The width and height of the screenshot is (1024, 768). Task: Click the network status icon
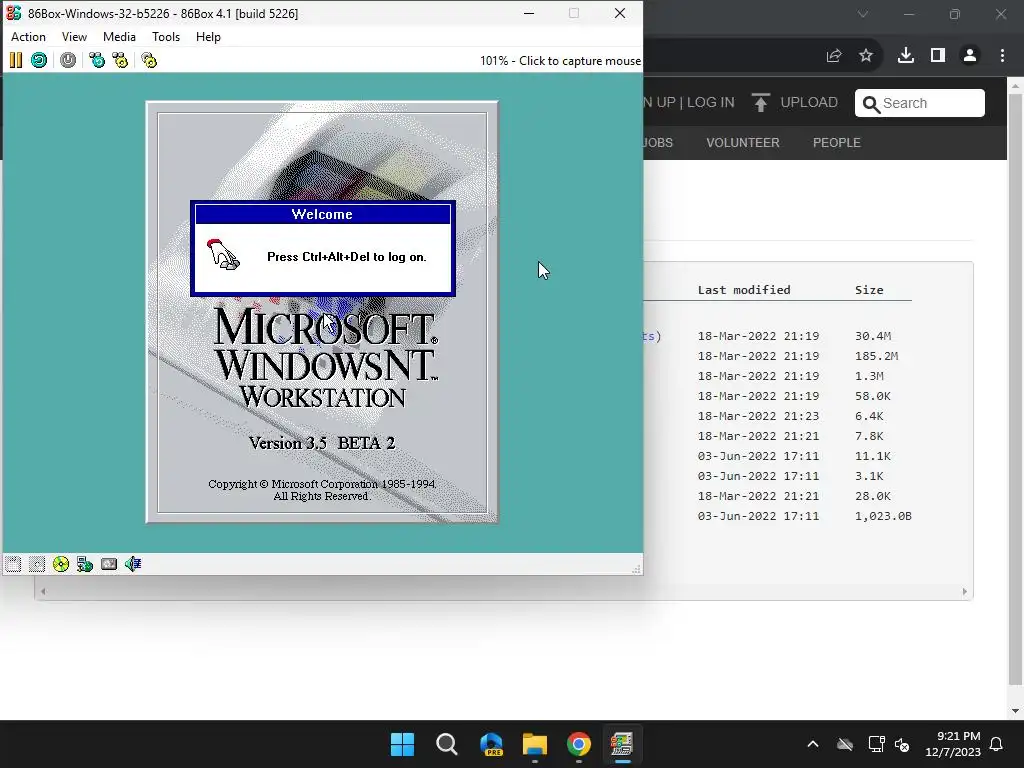[x=85, y=564]
